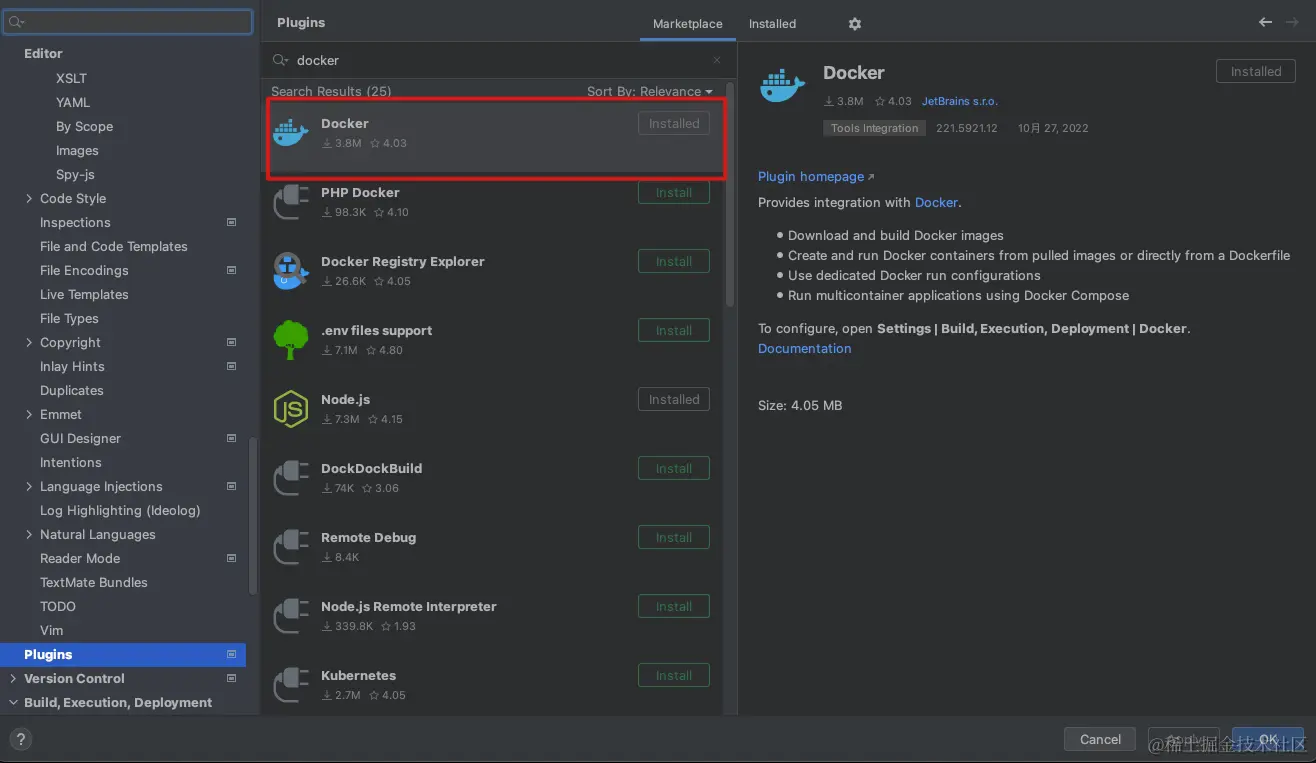Open the help question mark button
The height and width of the screenshot is (763, 1316).
(20, 740)
